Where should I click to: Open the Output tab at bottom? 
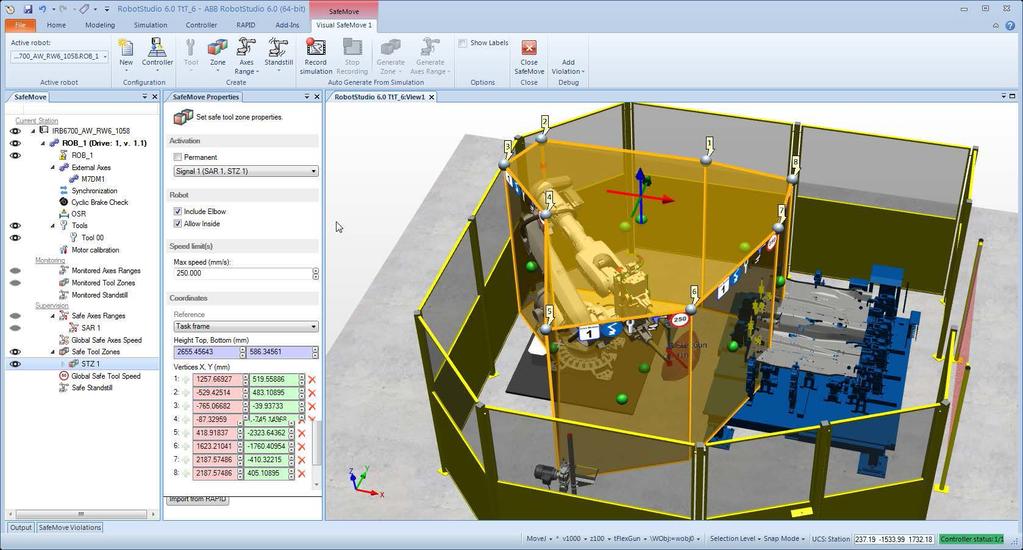(x=21, y=527)
